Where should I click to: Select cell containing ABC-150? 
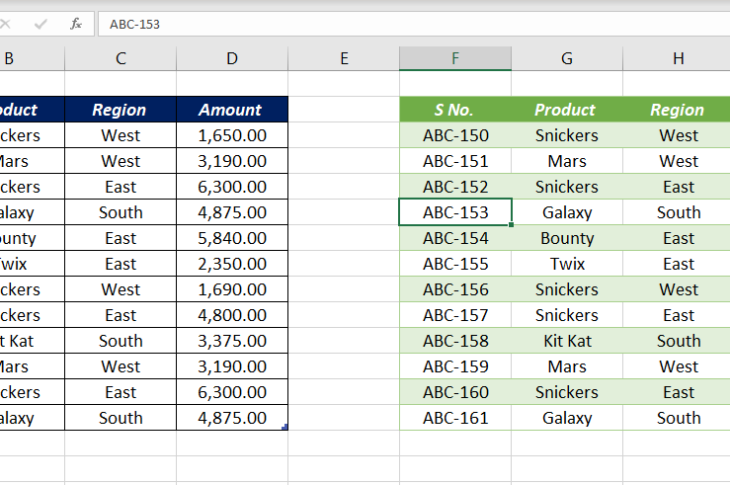pyautogui.click(x=455, y=135)
